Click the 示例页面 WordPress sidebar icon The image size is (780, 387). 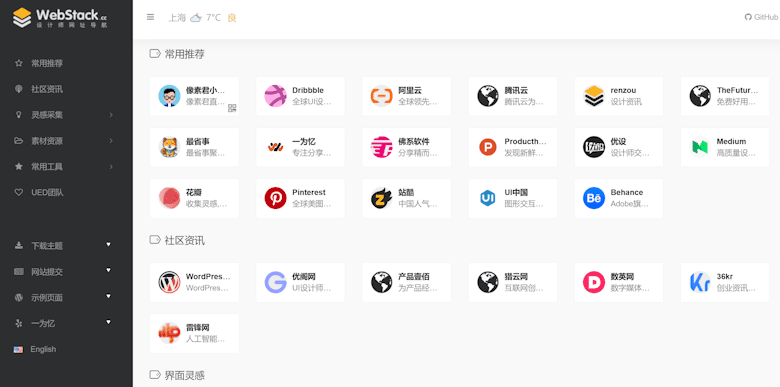pyautogui.click(x=19, y=297)
